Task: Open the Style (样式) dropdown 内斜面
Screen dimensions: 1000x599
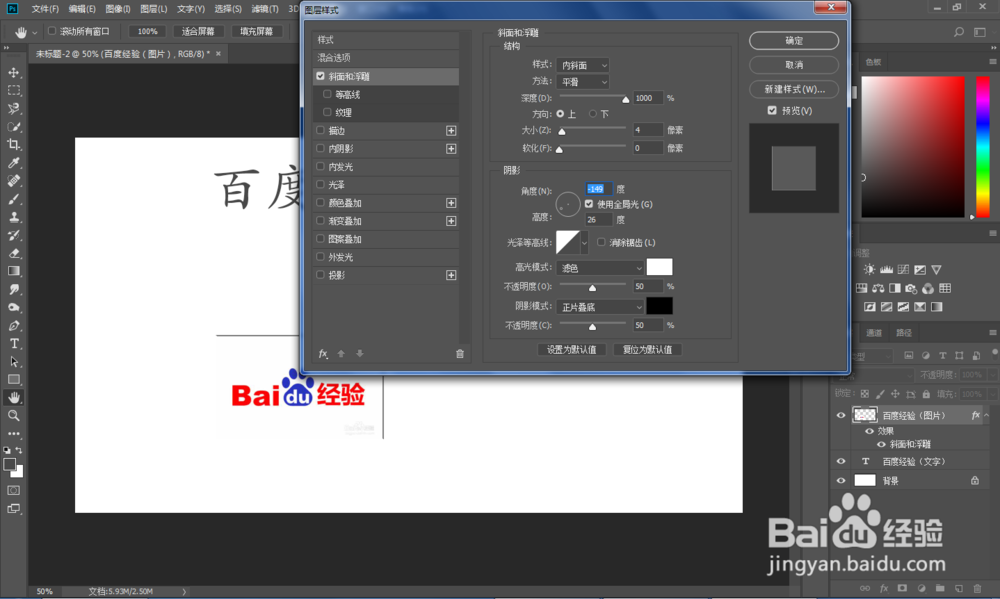Action: tap(583, 65)
